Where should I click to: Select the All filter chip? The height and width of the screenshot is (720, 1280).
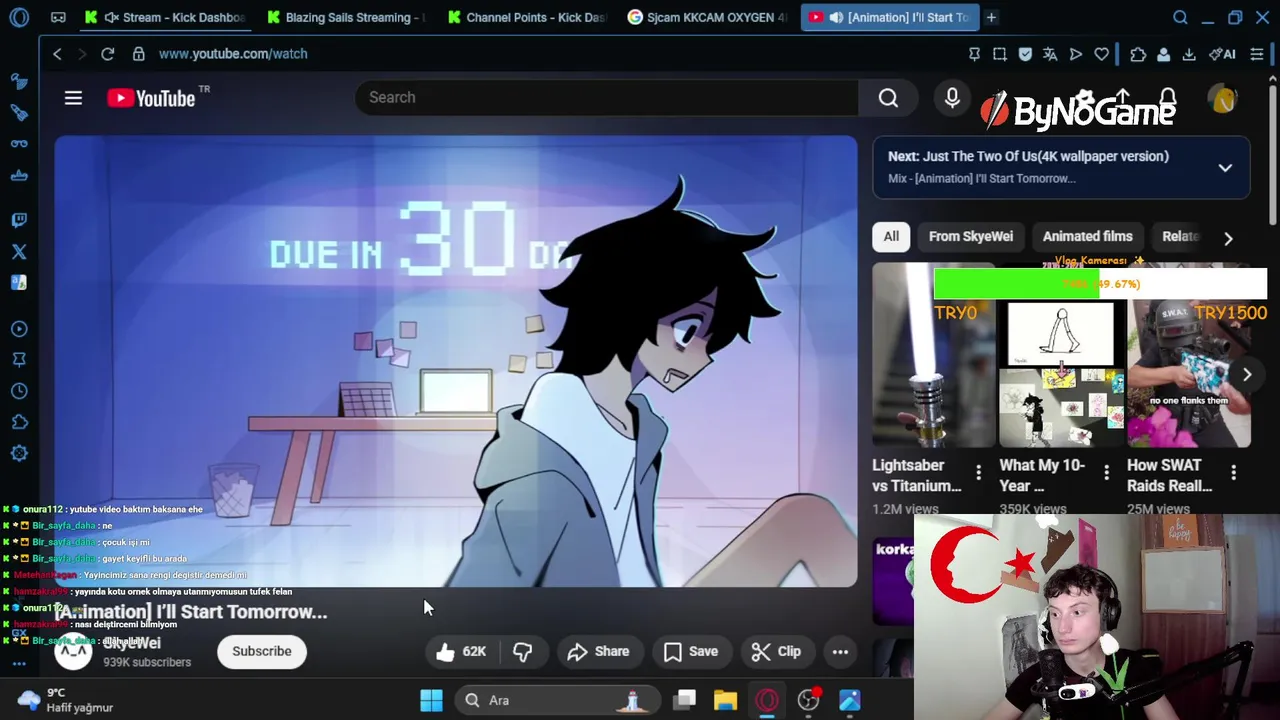891,236
